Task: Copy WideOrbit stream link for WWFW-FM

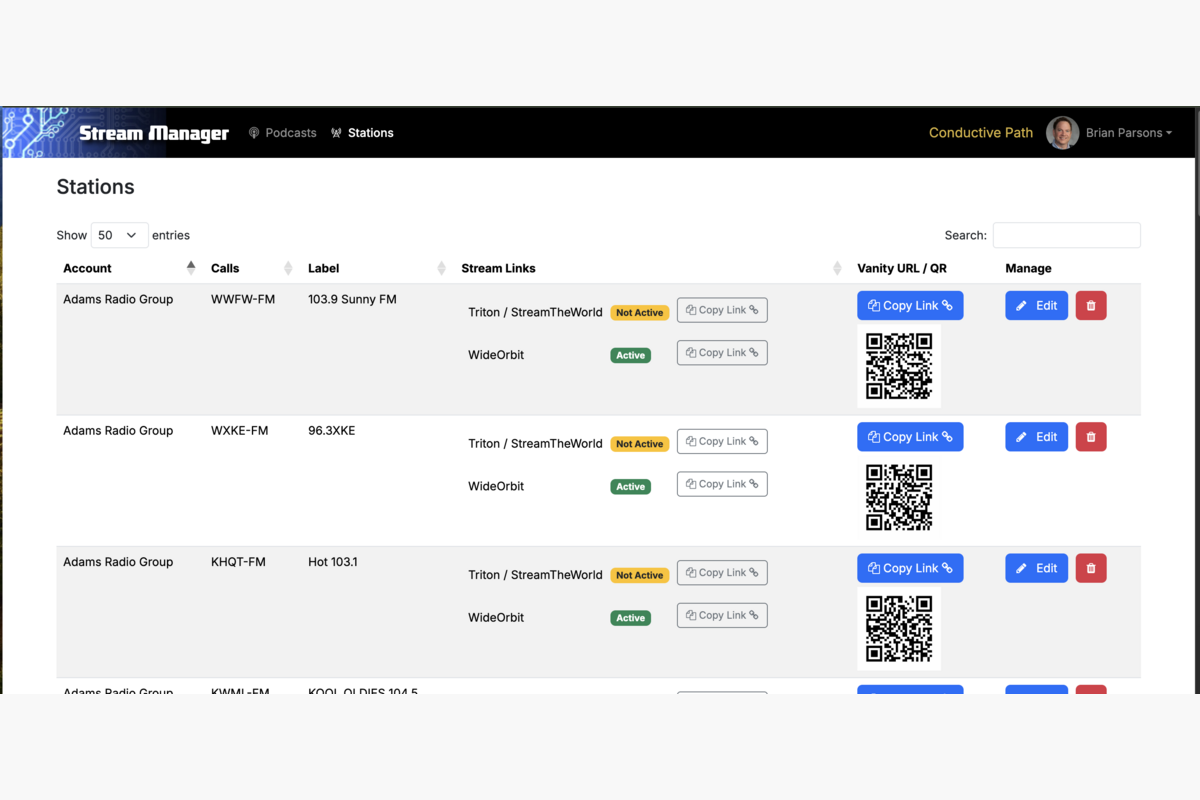Action: tap(722, 353)
